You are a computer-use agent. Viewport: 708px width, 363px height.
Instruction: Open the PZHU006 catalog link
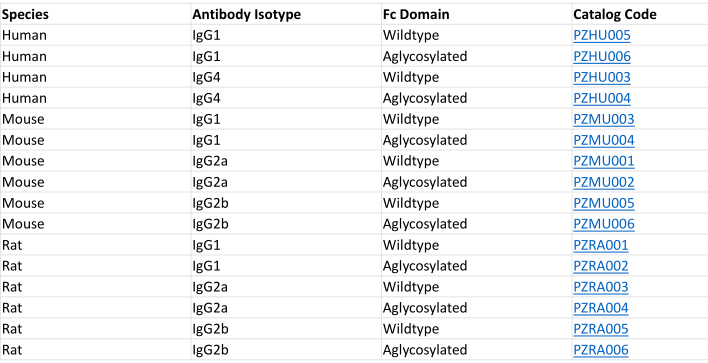(x=602, y=56)
